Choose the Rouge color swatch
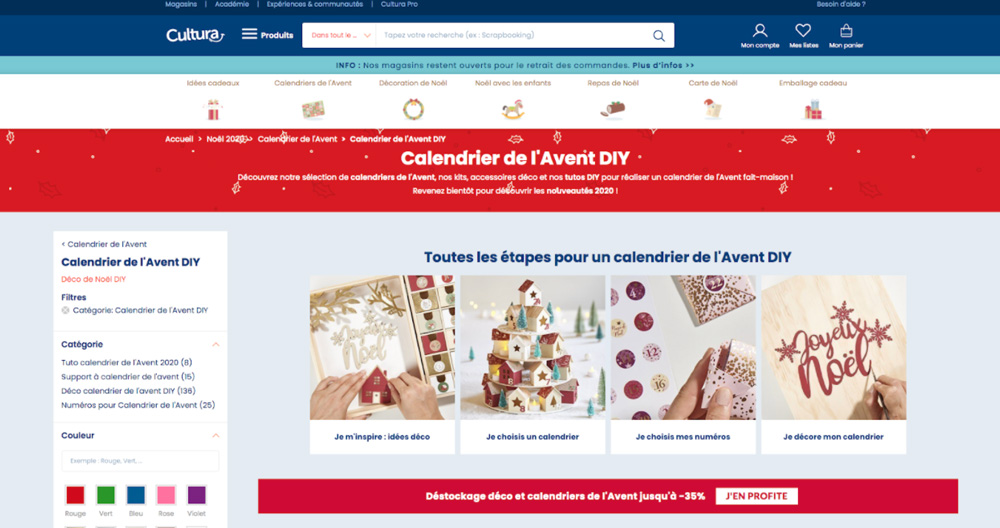The image size is (1000, 528). [x=75, y=495]
